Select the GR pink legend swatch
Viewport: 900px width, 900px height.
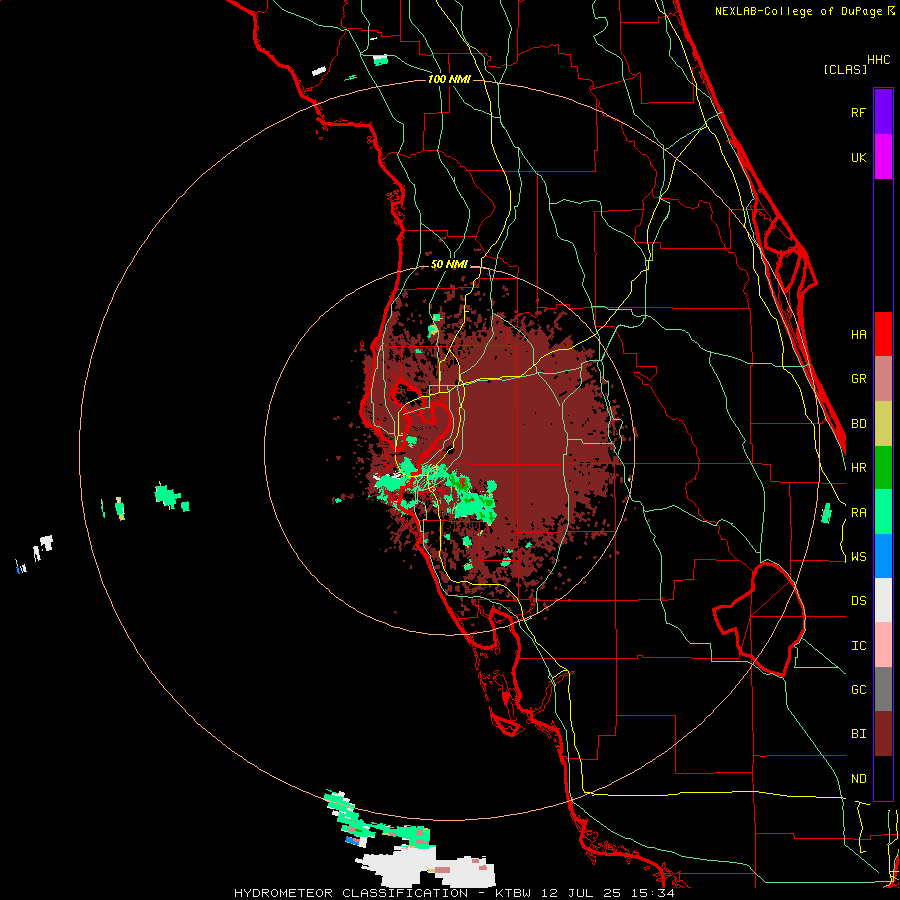tap(883, 379)
